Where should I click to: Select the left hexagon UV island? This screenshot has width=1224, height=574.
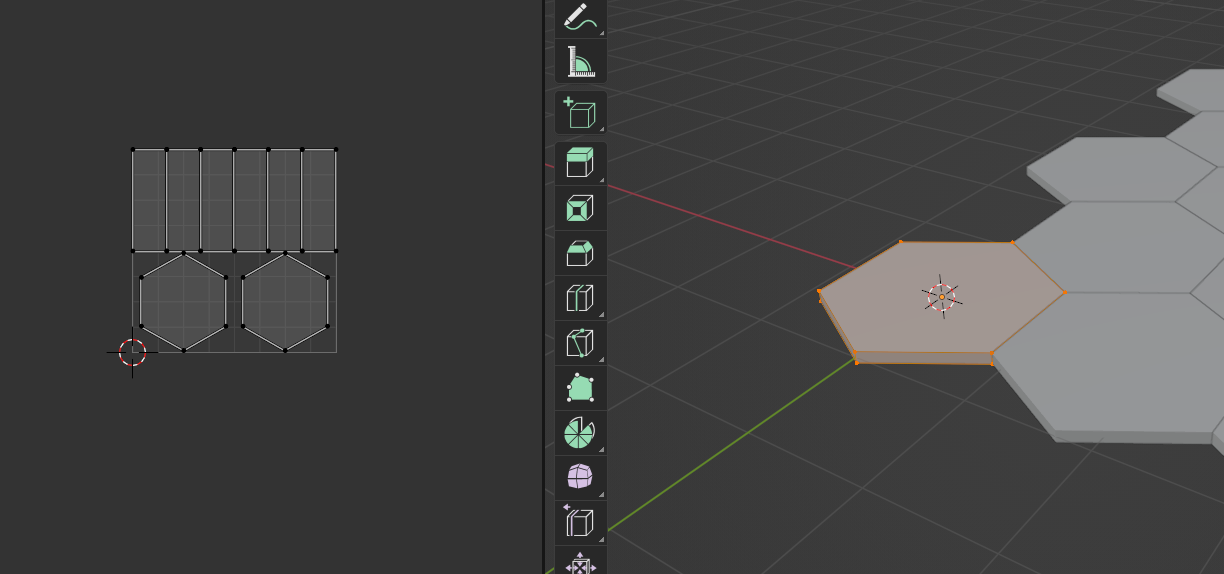[x=183, y=302]
